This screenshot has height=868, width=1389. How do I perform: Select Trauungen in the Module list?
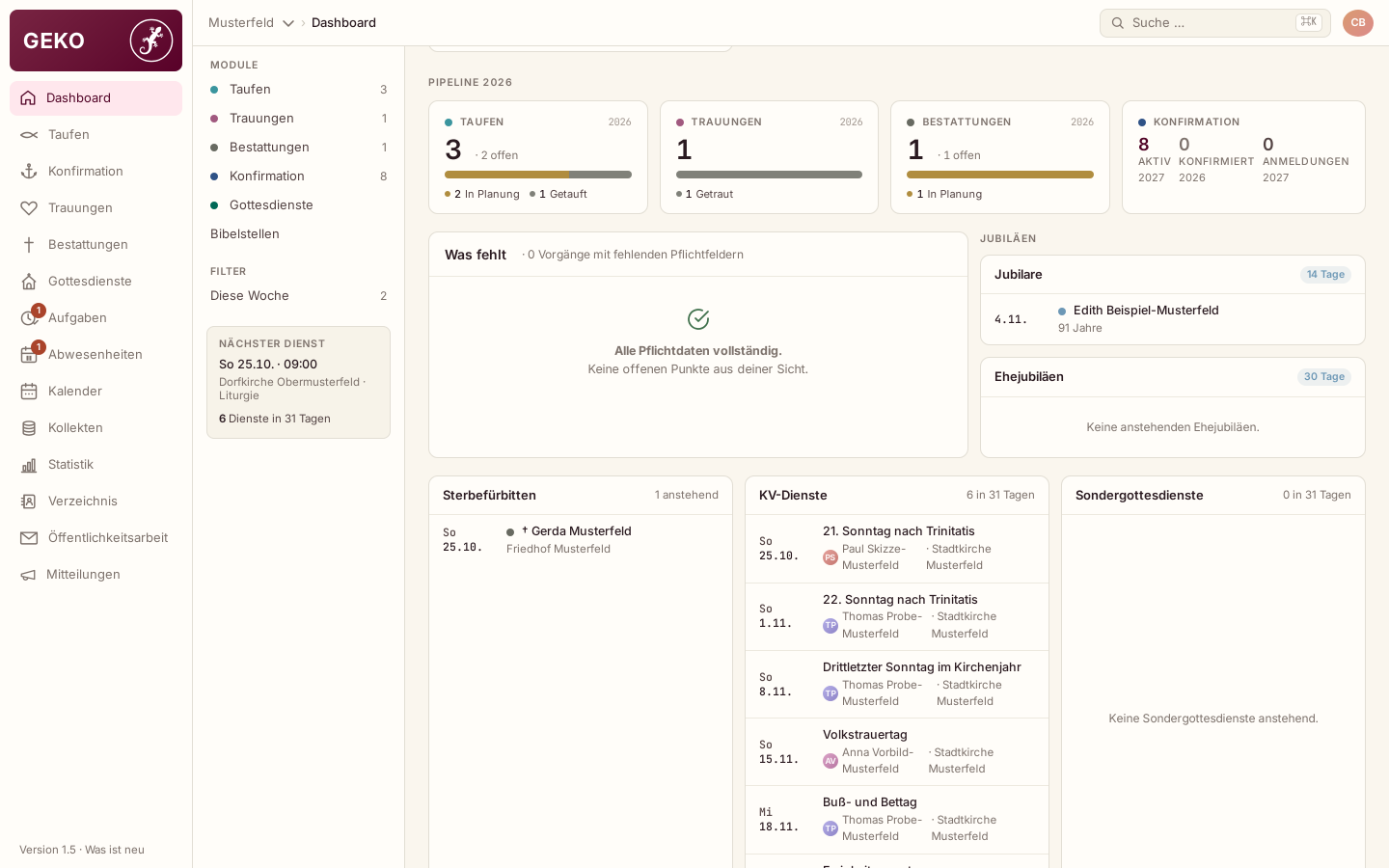299,119
